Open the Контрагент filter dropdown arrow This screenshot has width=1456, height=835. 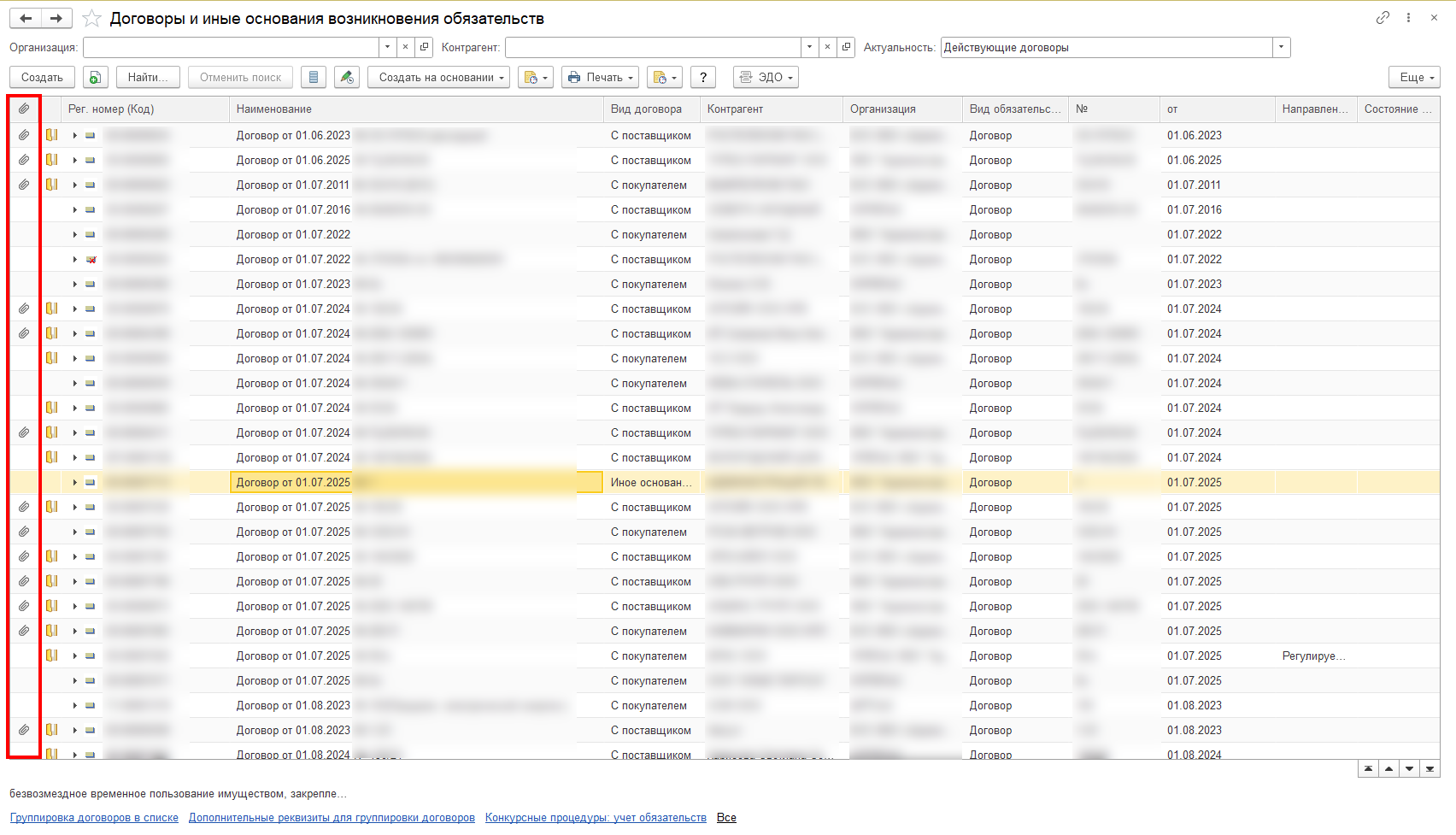809,48
